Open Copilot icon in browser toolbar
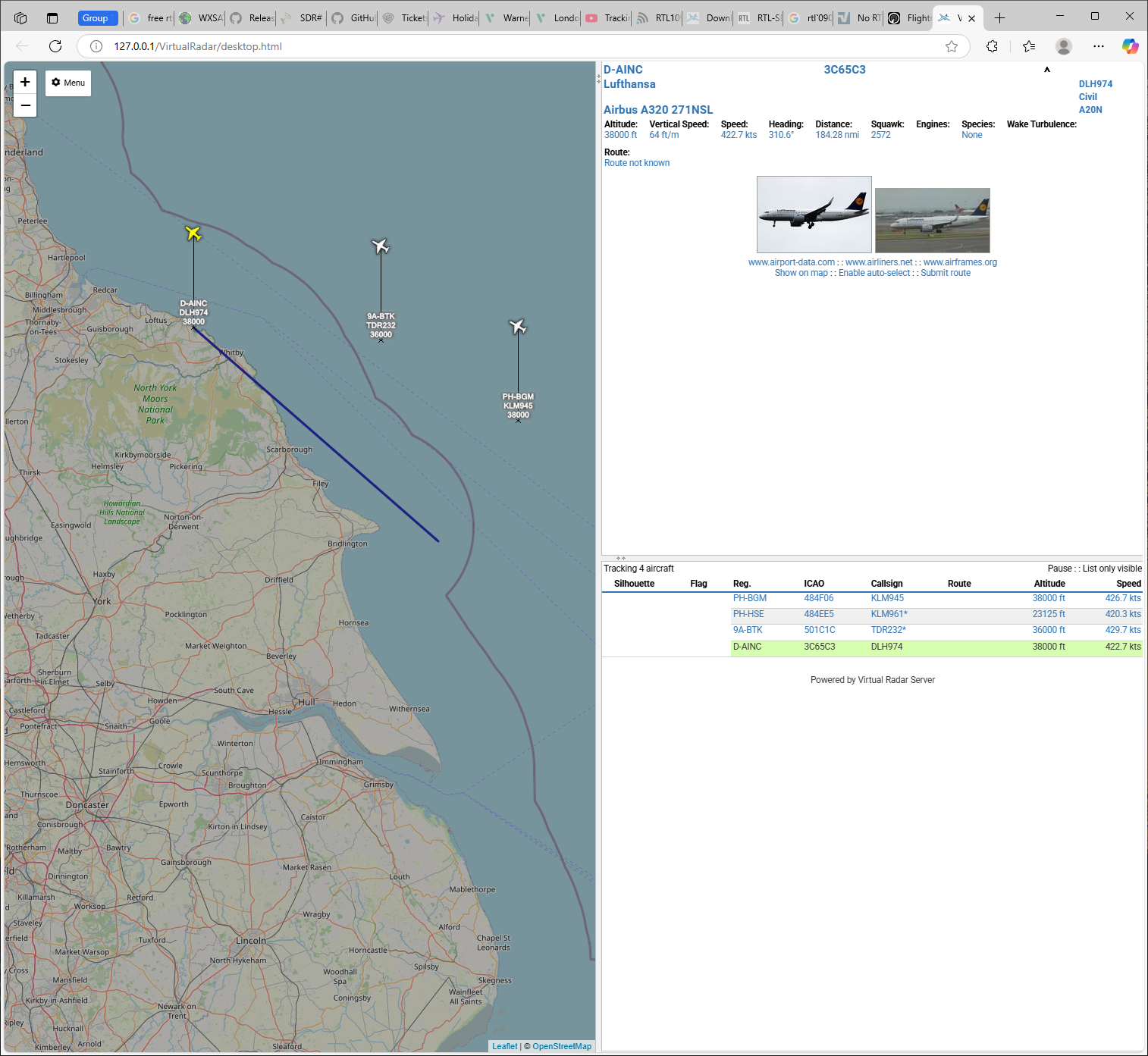The image size is (1148, 1056). [x=1131, y=46]
